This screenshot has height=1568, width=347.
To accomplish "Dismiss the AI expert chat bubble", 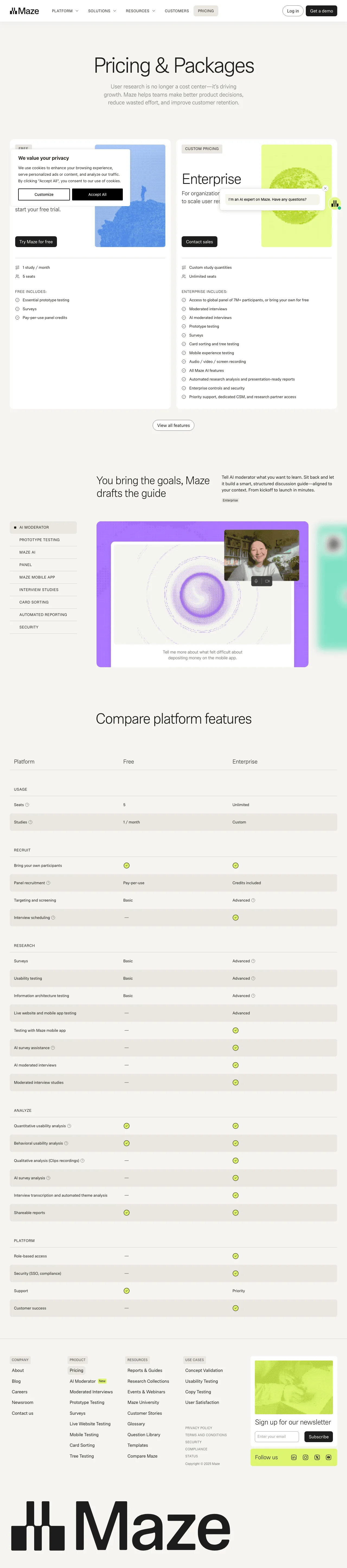I will [x=325, y=188].
